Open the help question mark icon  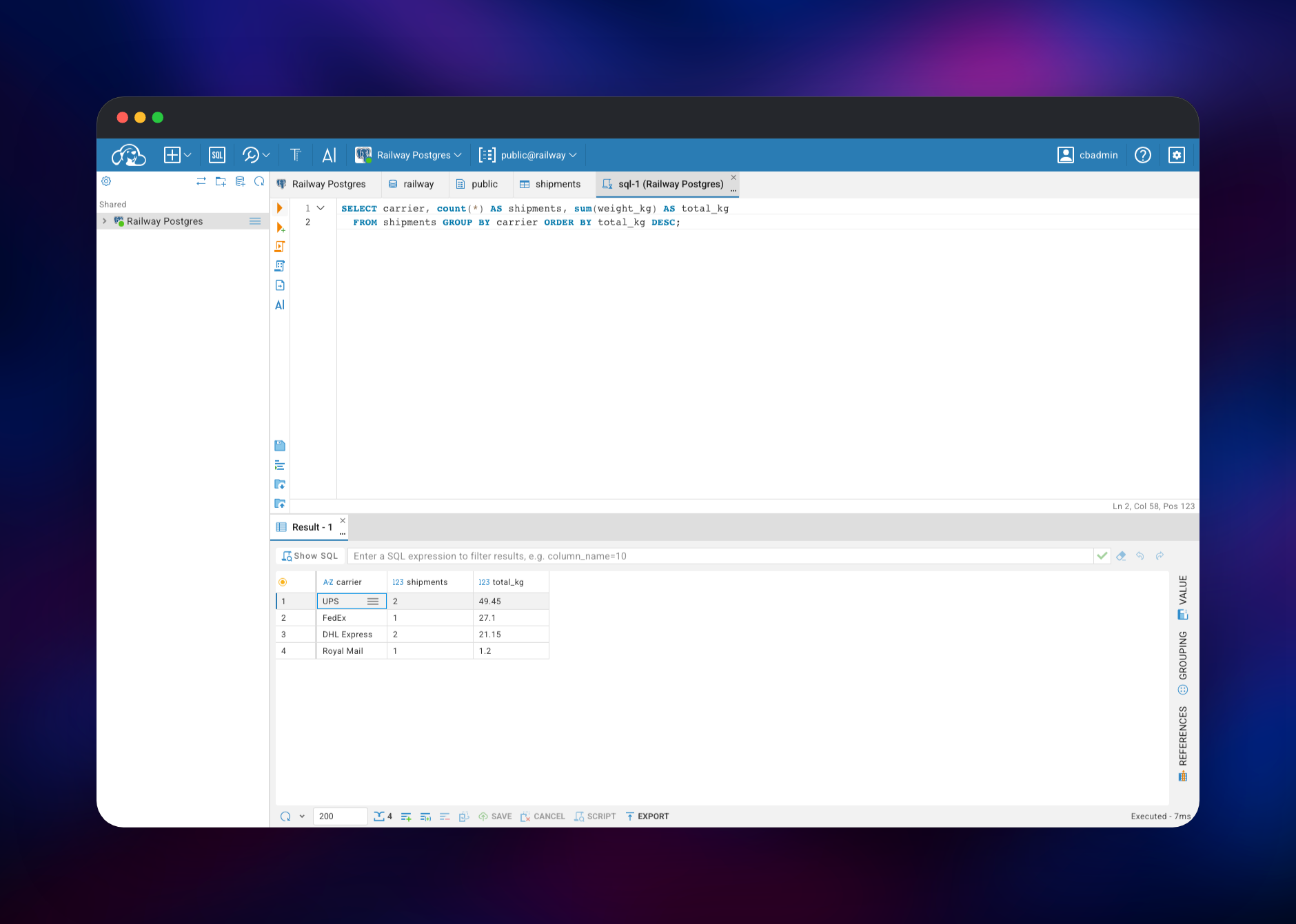click(1143, 155)
